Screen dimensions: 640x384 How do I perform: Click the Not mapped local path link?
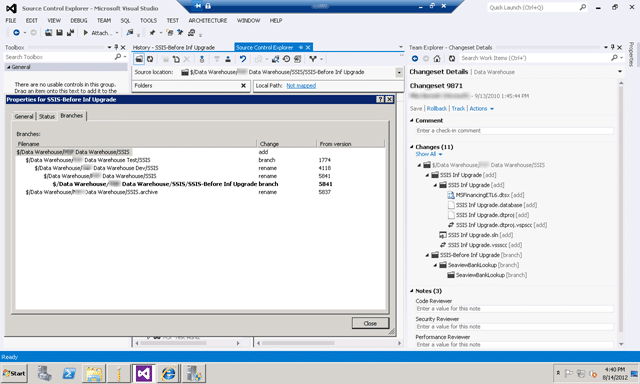(301, 86)
